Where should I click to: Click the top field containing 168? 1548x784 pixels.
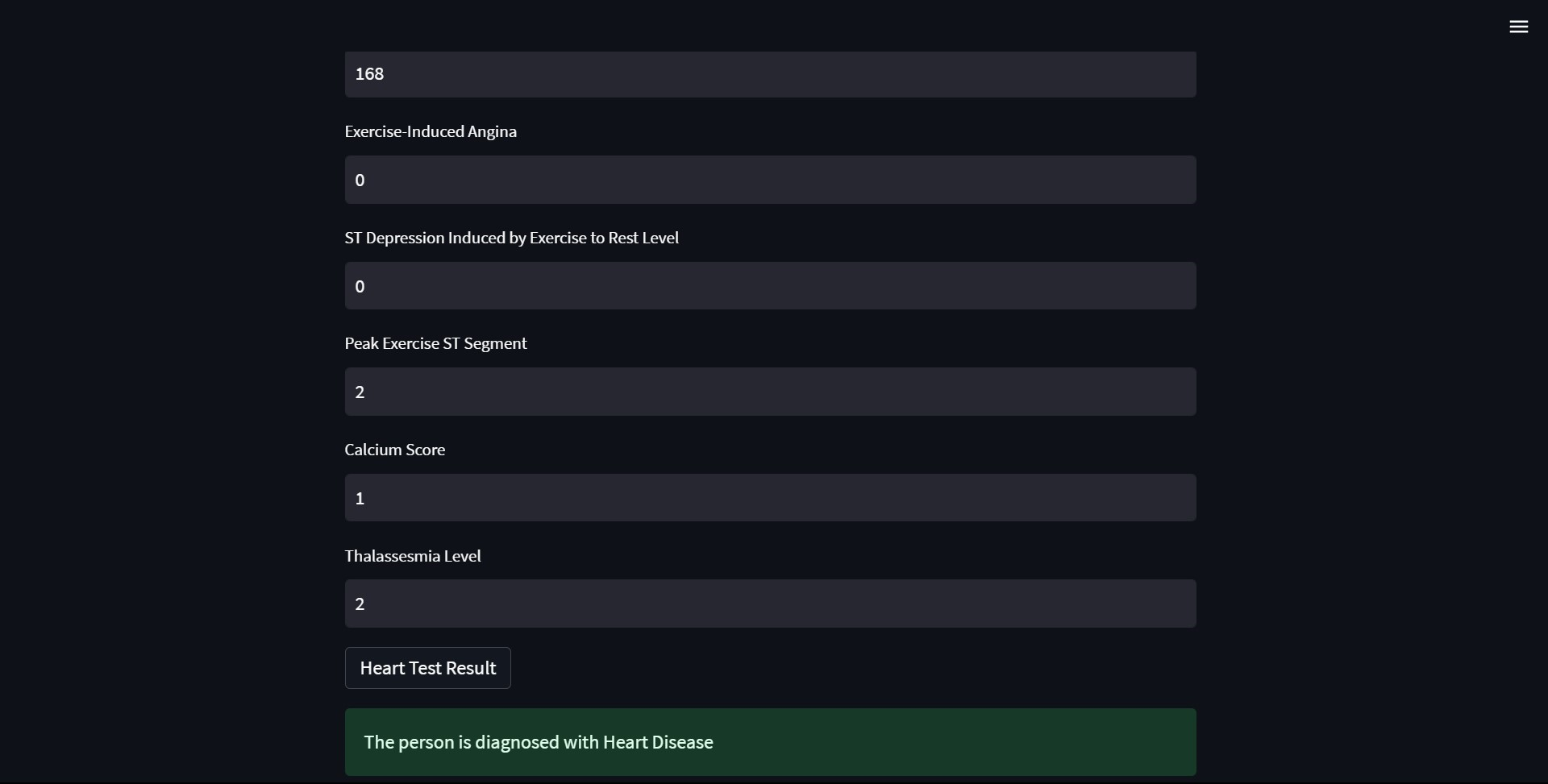[770, 74]
